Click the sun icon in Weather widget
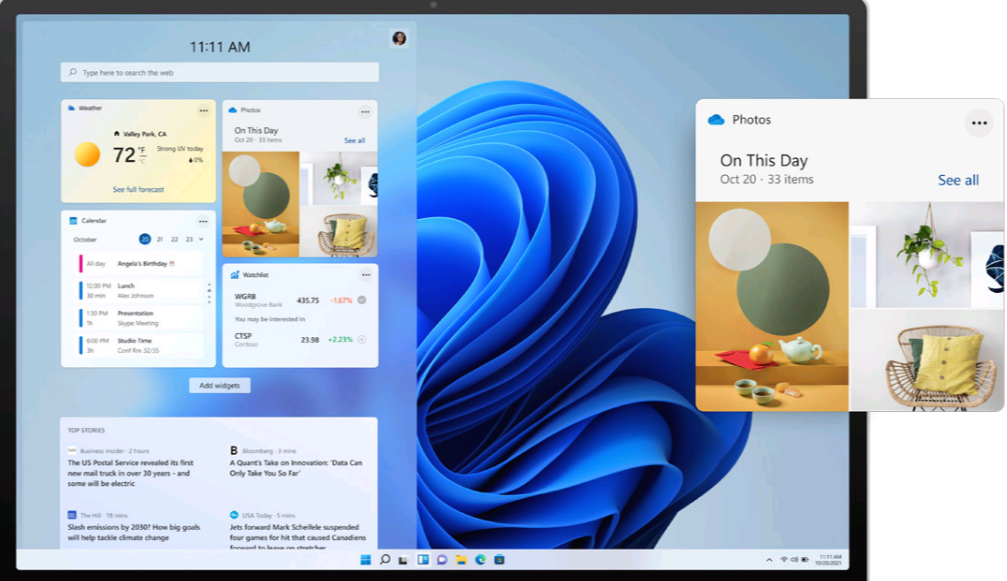Viewport: 1007px width, 581px height. click(x=87, y=155)
